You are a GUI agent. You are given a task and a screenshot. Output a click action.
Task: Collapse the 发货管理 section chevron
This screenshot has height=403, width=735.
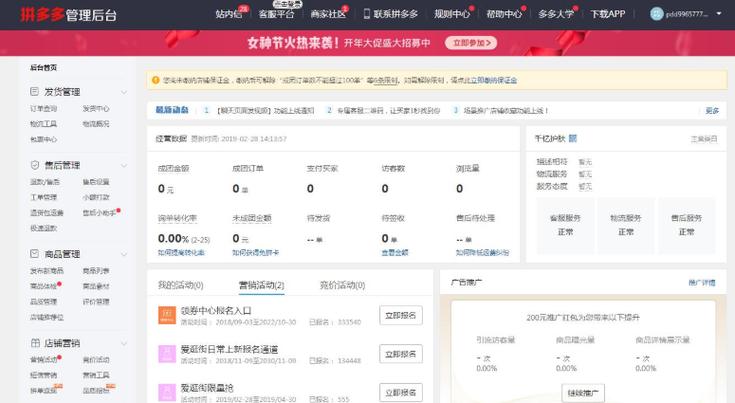124,92
